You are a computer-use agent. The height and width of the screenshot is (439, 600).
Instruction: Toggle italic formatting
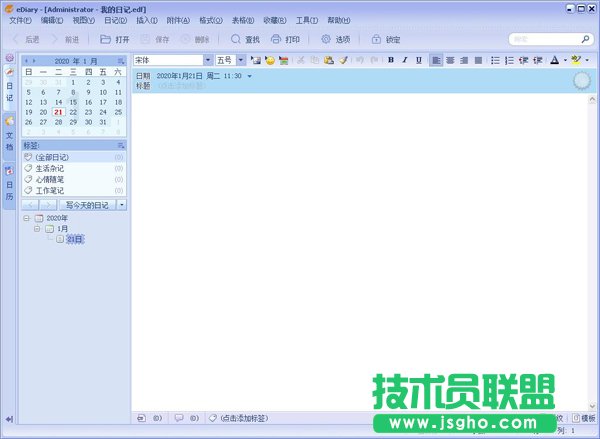point(404,61)
